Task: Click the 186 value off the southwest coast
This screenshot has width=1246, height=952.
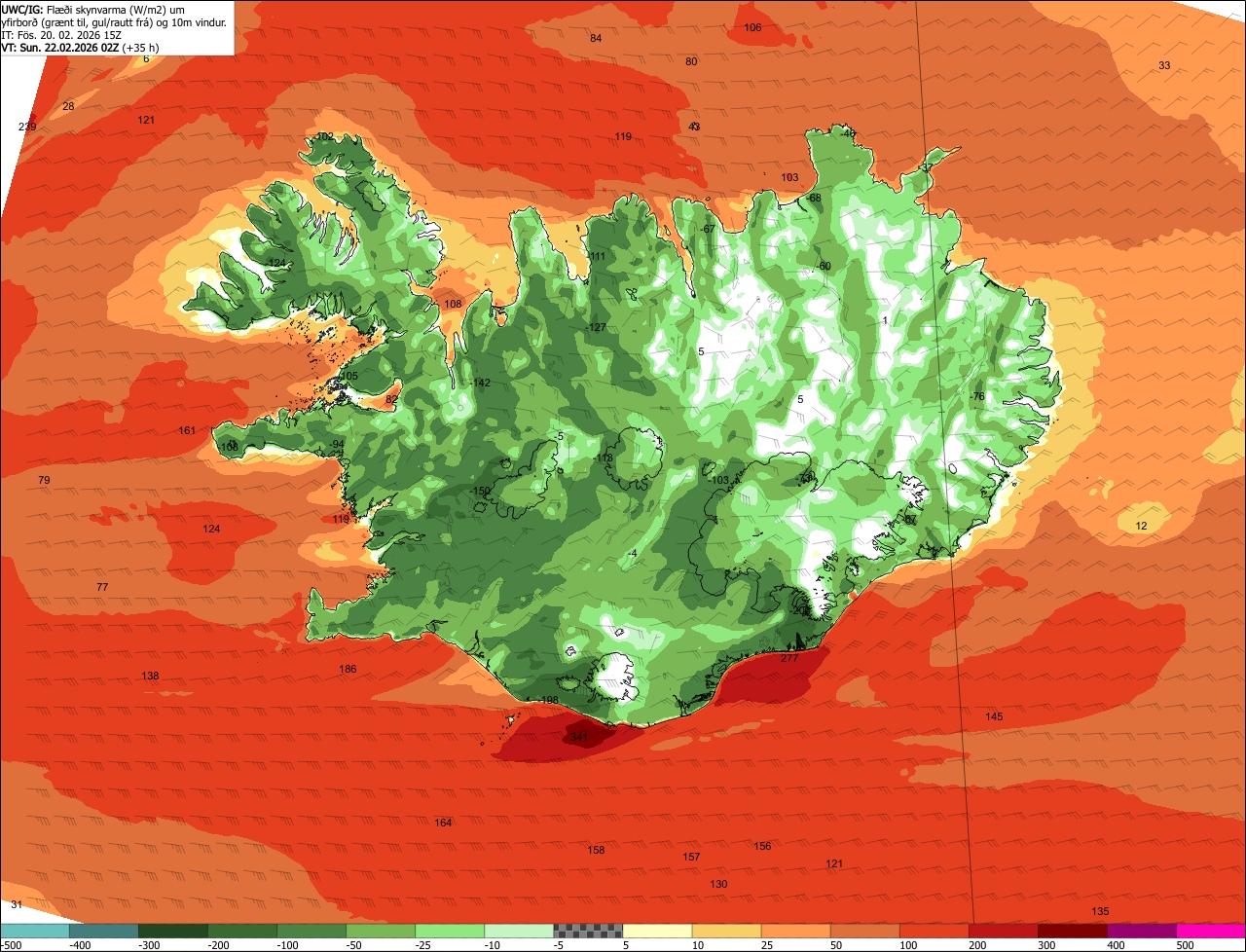Action: [348, 669]
